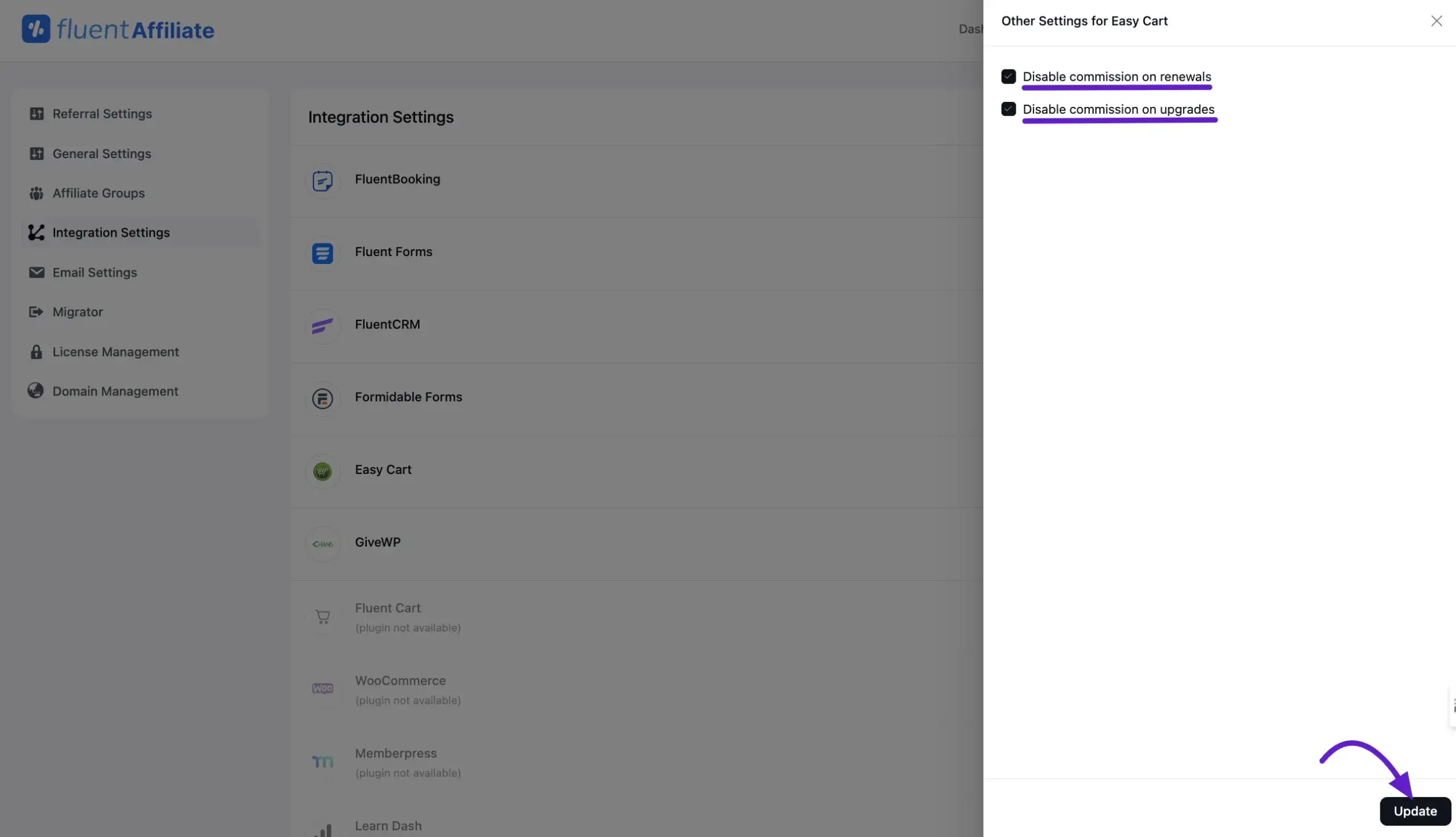
Task: Open the FluentBooking integration icon
Action: tap(322, 180)
